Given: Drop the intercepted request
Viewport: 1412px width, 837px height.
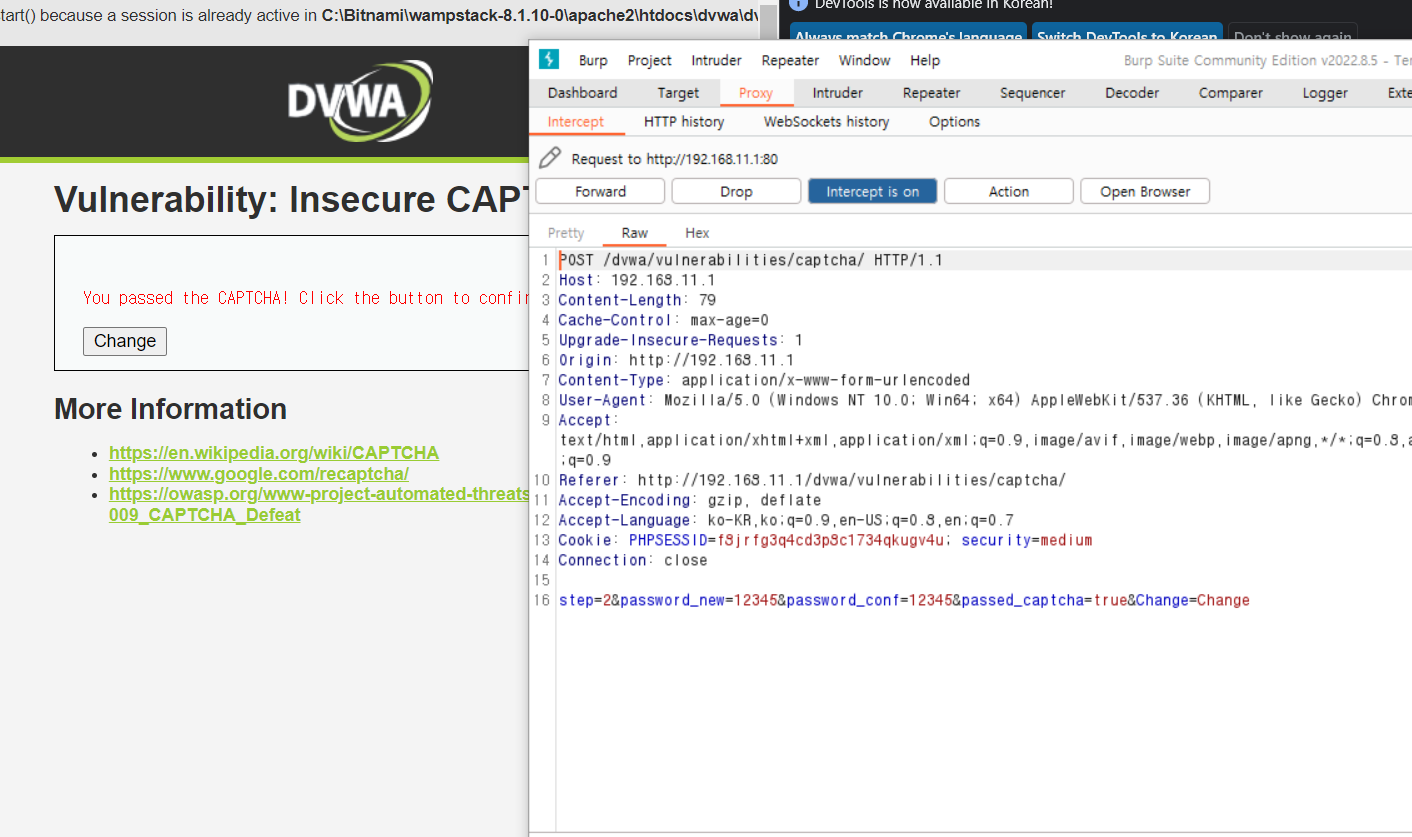Looking at the screenshot, I should click(x=736, y=191).
